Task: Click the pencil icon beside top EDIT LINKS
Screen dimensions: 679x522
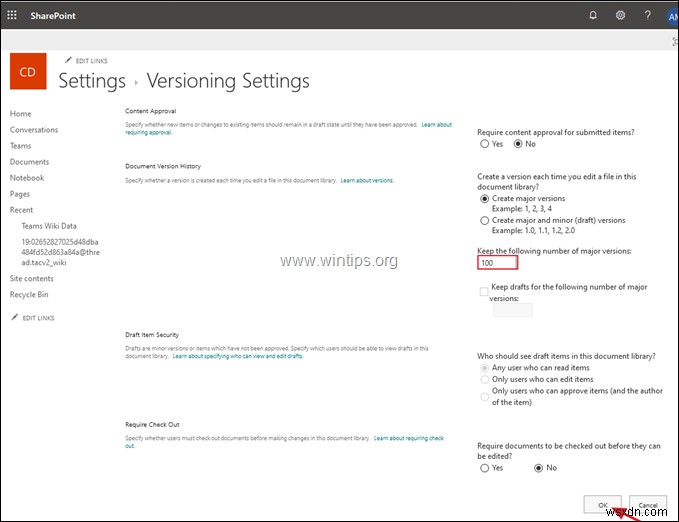Action: tap(68, 60)
